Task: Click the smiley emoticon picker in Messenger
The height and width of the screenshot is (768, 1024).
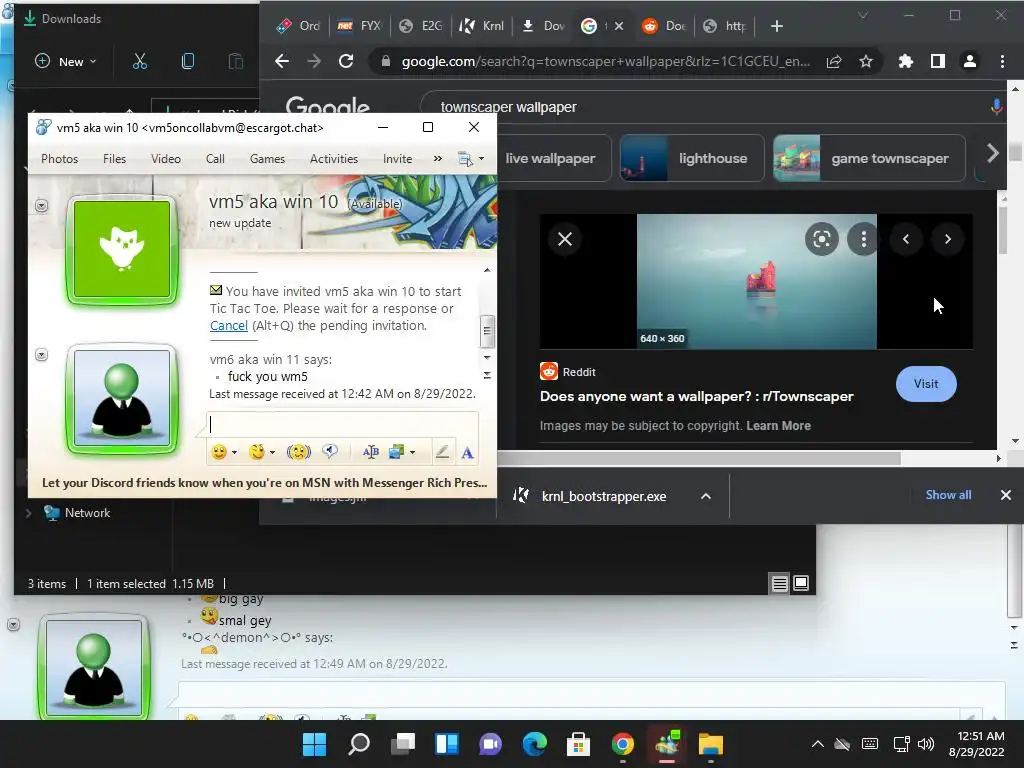Action: [x=219, y=452]
